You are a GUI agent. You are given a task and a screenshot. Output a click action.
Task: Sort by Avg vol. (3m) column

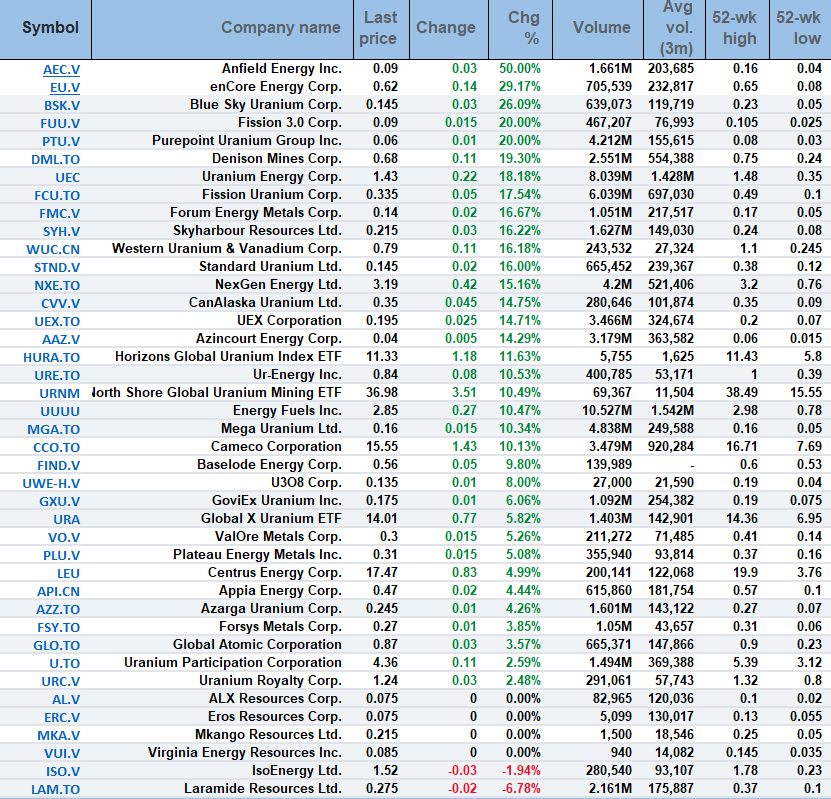(x=674, y=29)
